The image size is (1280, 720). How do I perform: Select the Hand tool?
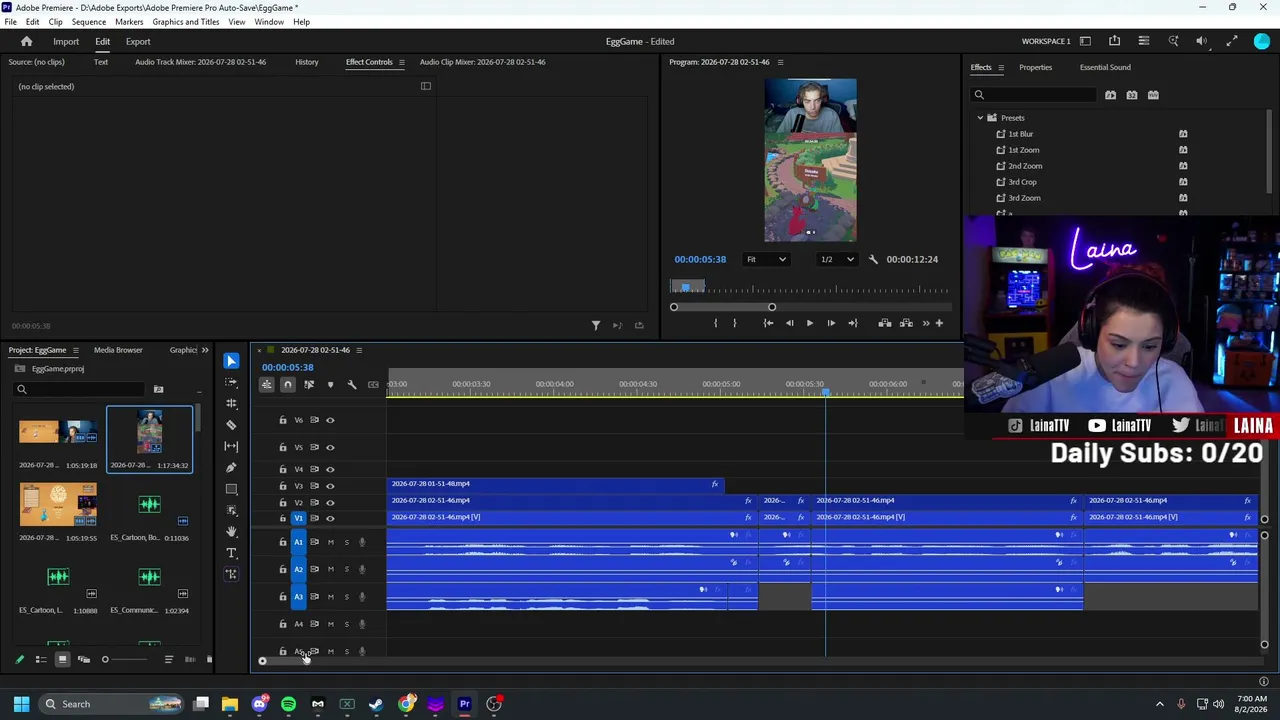[231, 531]
